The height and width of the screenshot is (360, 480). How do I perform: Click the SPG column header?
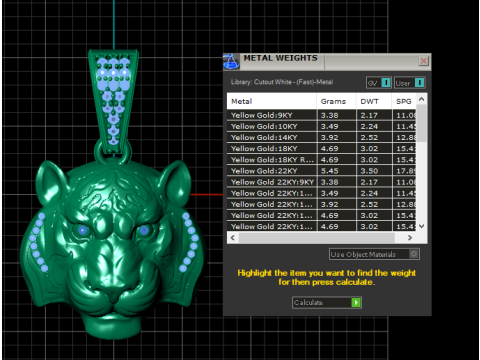coord(404,101)
